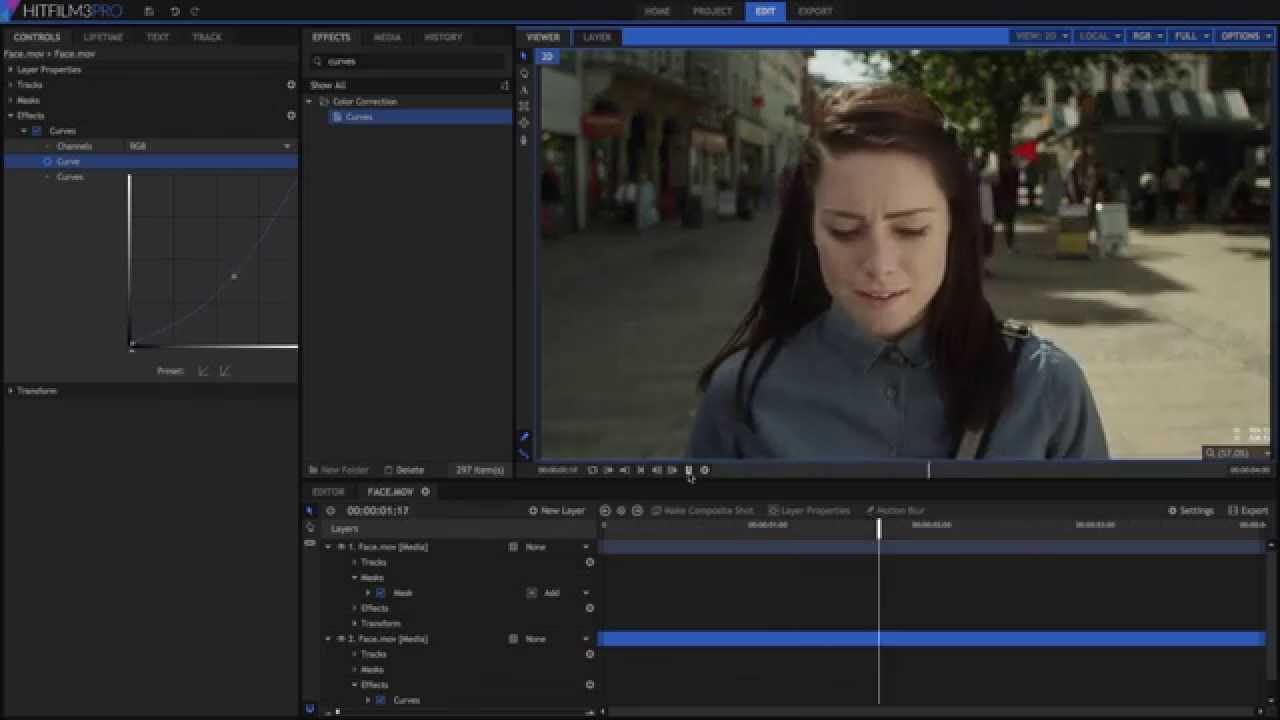Open the Options dropdown in viewer
The image size is (1280, 720).
(1245, 36)
